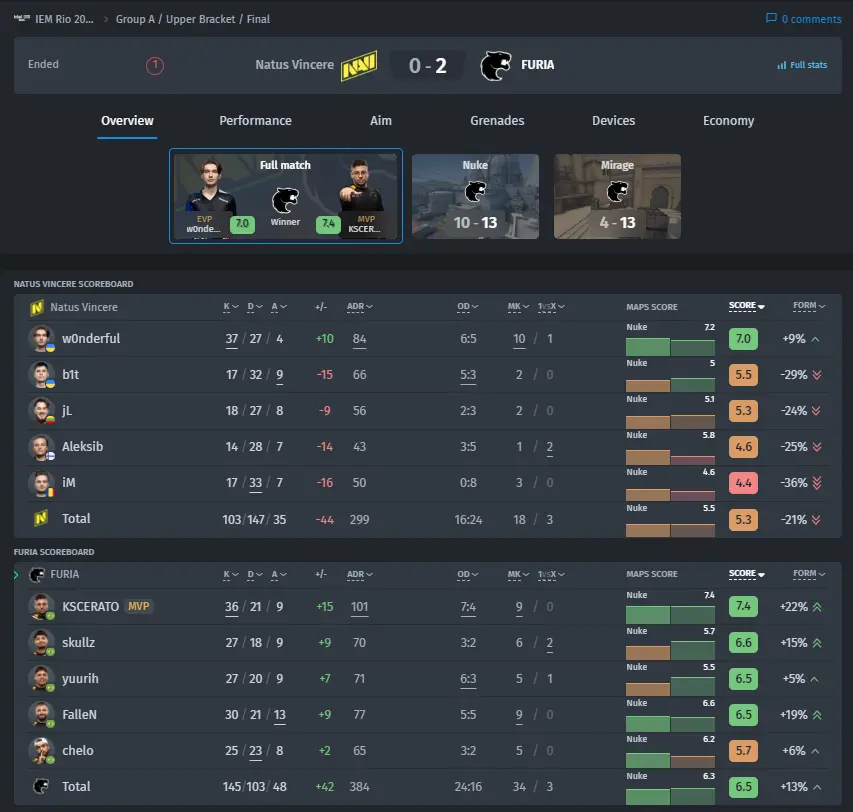The image size is (853, 812).
Task: Click the MVP badge beside KSCERATO
Action: (139, 606)
